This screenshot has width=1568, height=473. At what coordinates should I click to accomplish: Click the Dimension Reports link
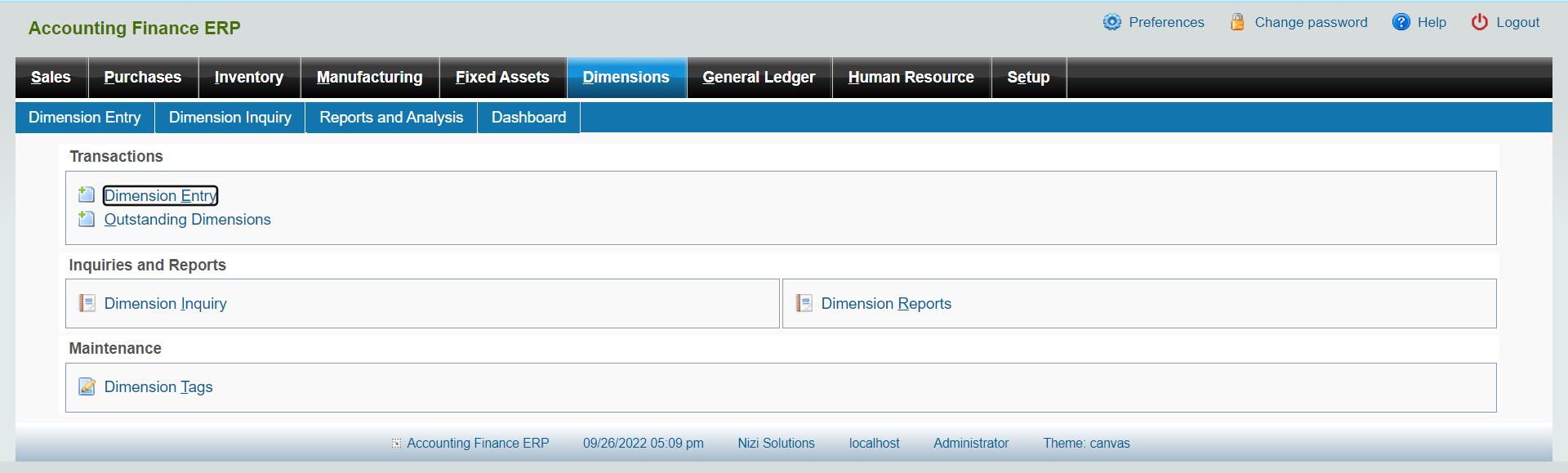(886, 304)
